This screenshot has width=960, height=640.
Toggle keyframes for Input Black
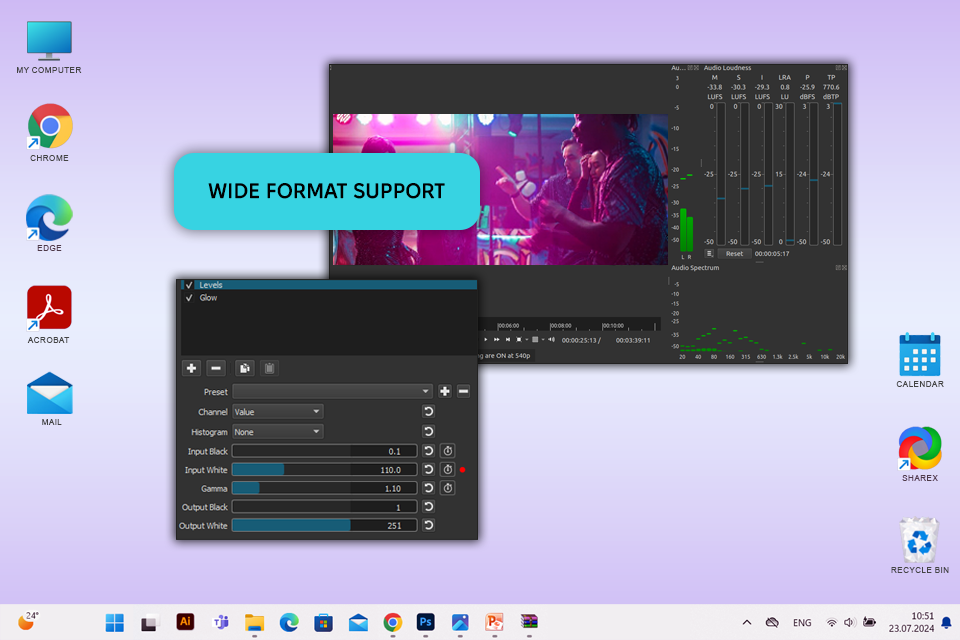pos(448,451)
